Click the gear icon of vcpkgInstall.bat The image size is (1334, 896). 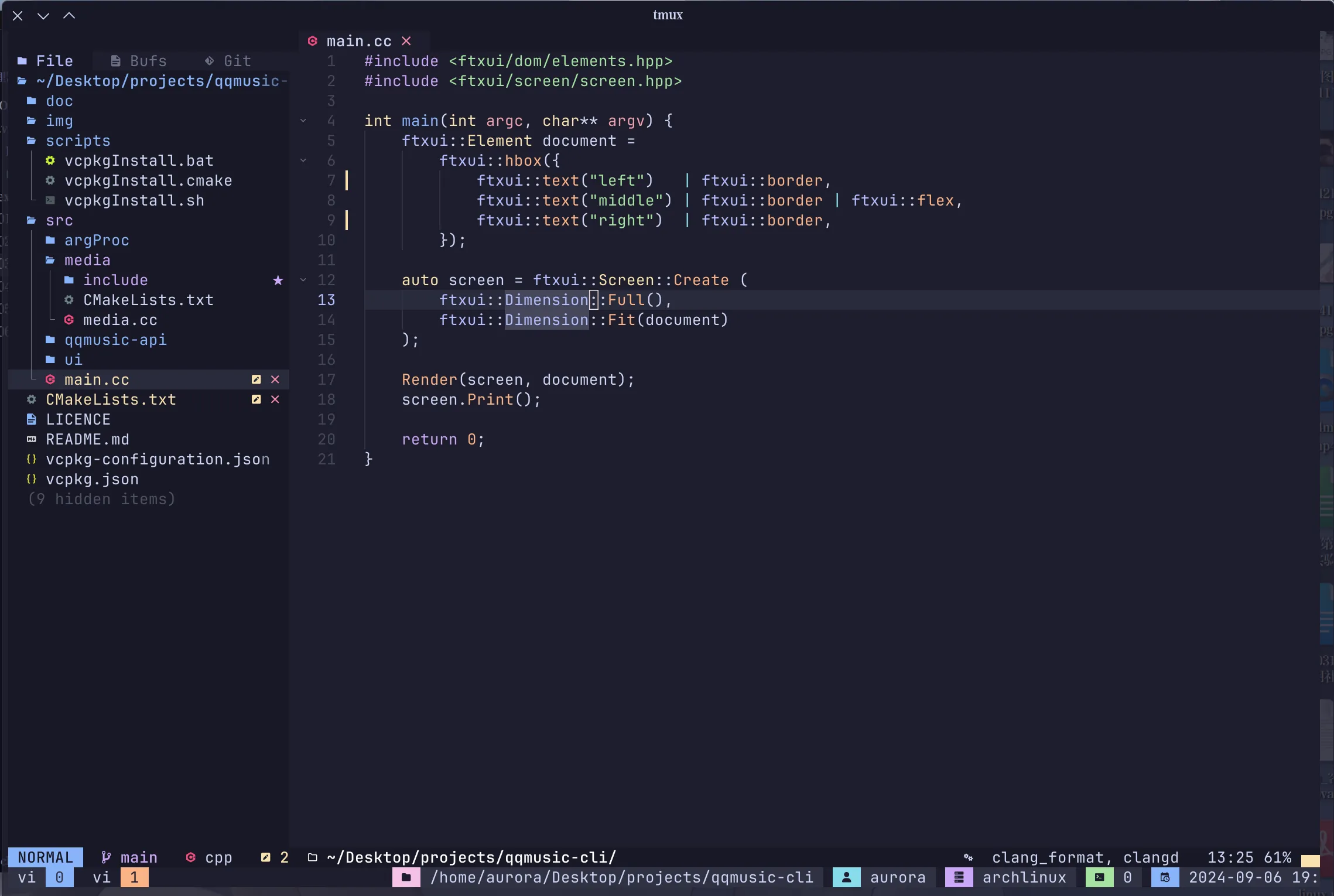(x=50, y=160)
